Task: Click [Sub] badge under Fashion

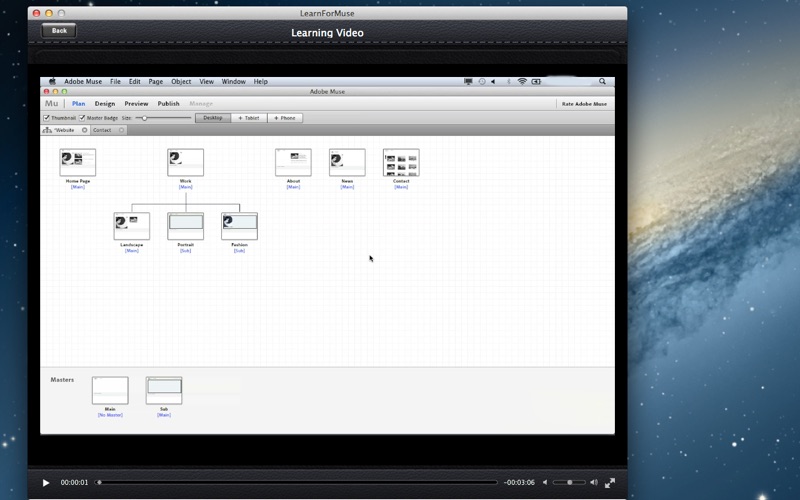Action: tap(239, 251)
